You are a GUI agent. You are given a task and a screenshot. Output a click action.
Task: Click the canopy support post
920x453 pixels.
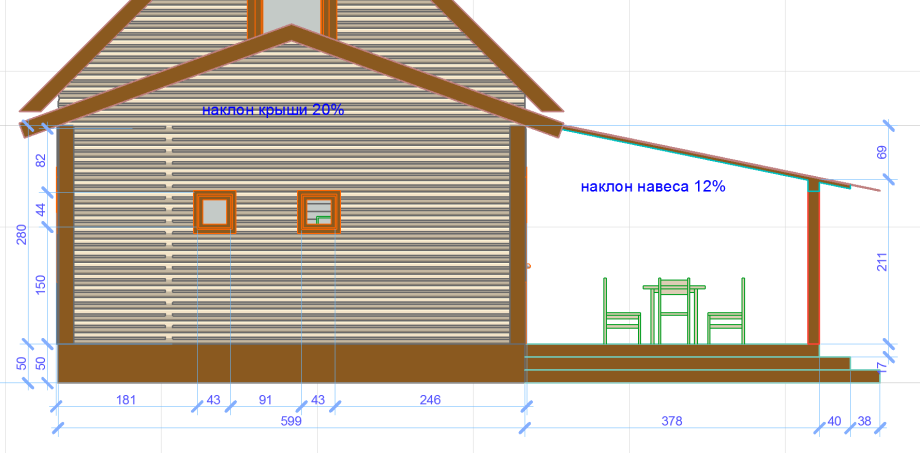813,265
